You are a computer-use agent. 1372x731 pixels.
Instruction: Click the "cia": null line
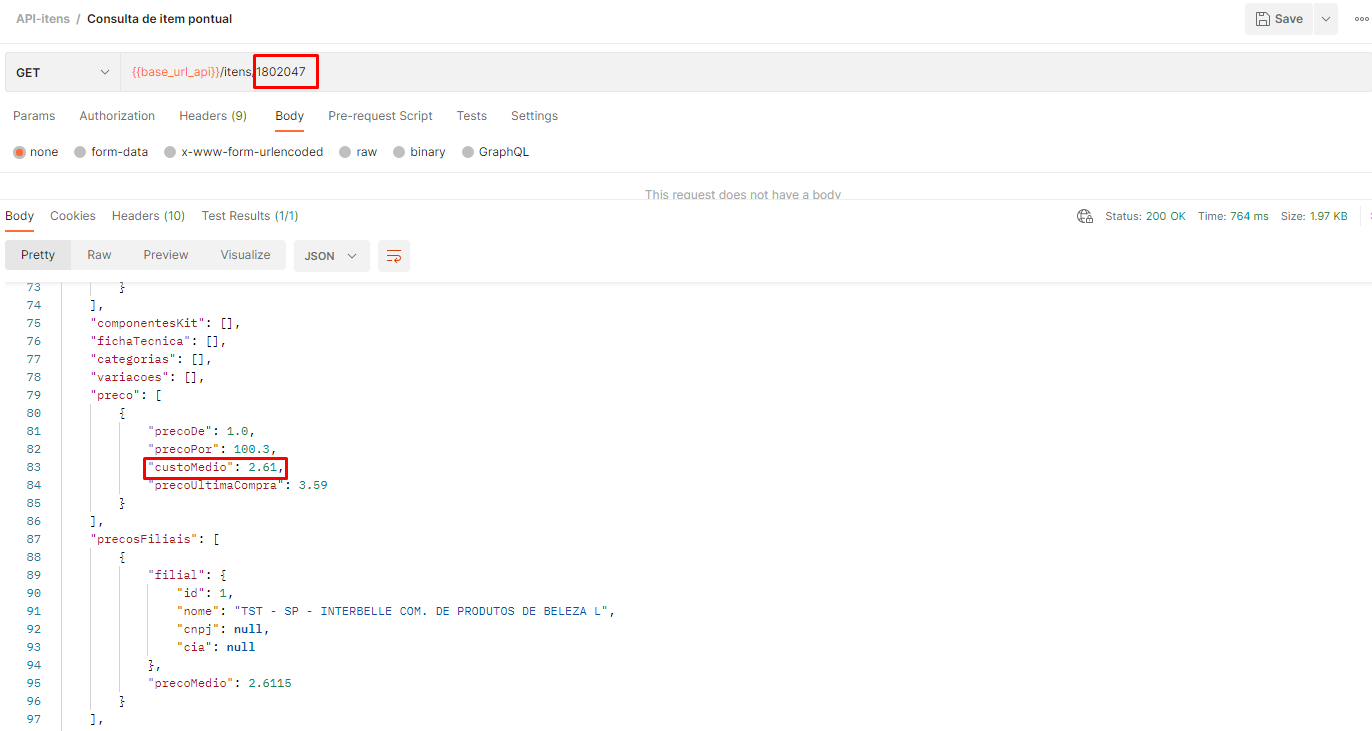[x=216, y=647]
